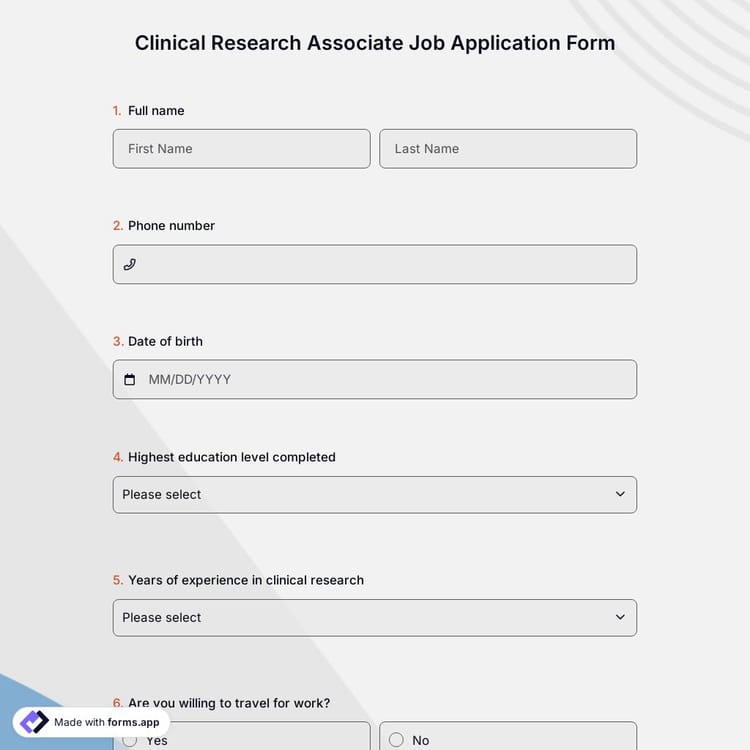Click the calendar icon in date field
This screenshot has width=750, height=750.
(x=129, y=380)
